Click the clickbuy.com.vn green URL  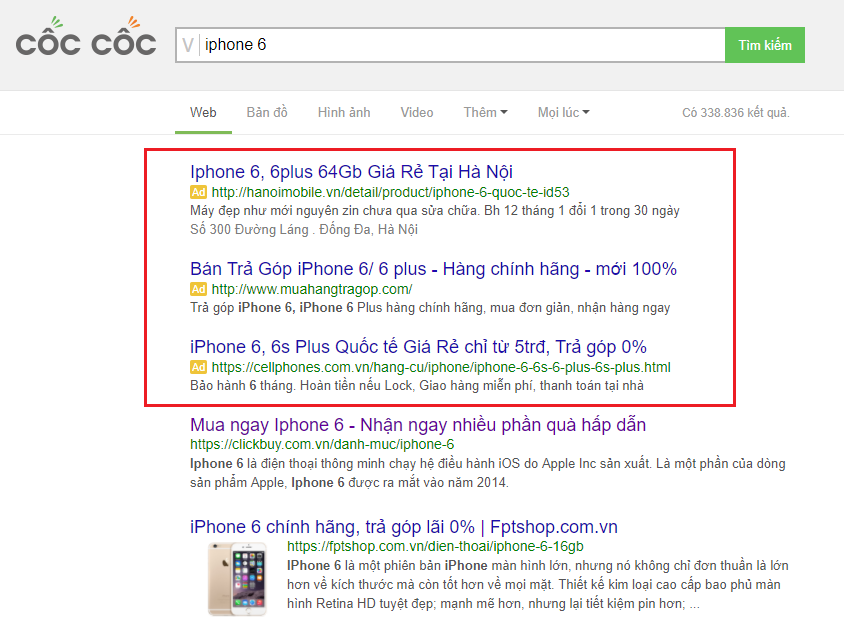(322, 445)
